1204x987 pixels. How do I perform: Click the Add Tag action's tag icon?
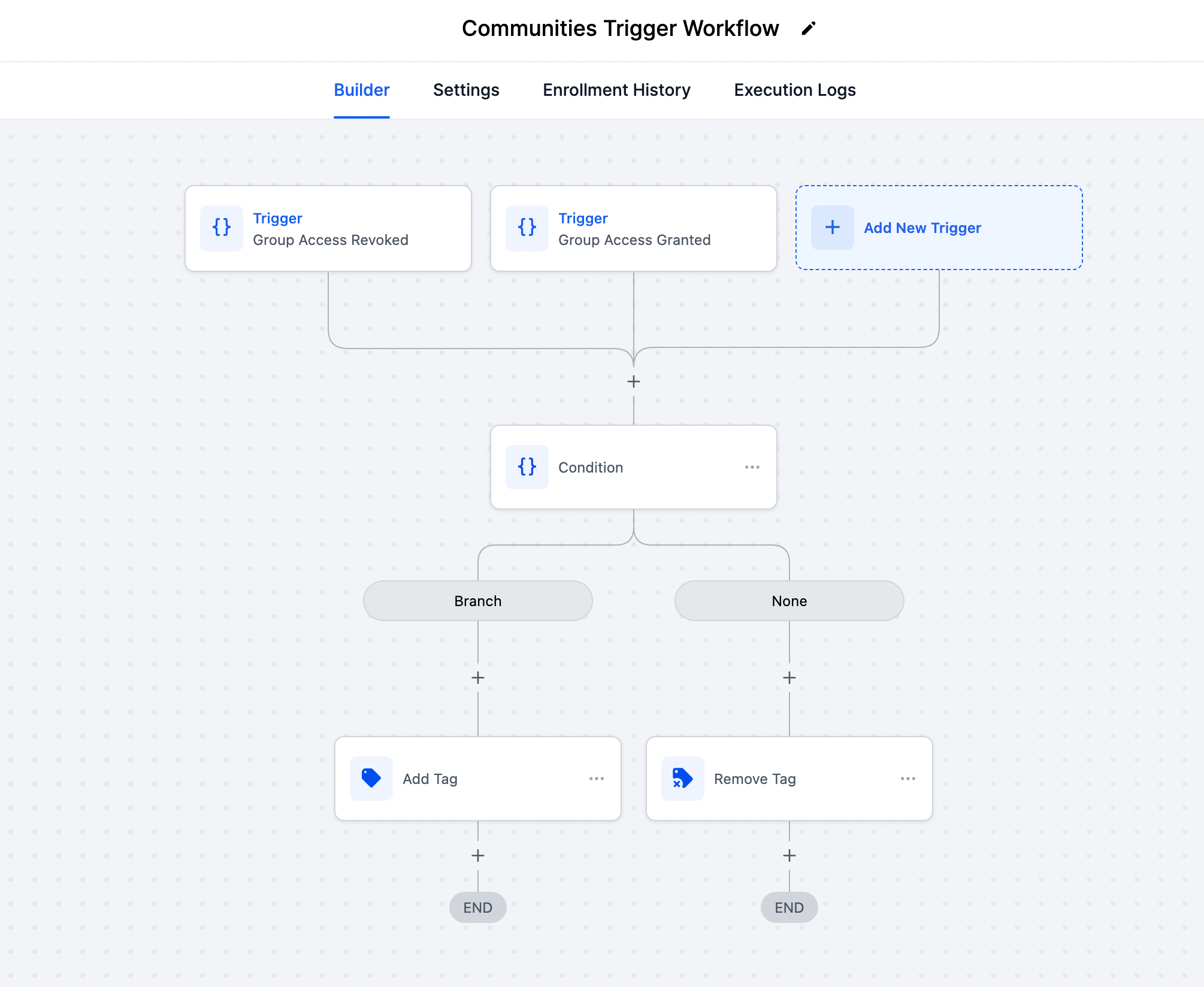point(371,778)
